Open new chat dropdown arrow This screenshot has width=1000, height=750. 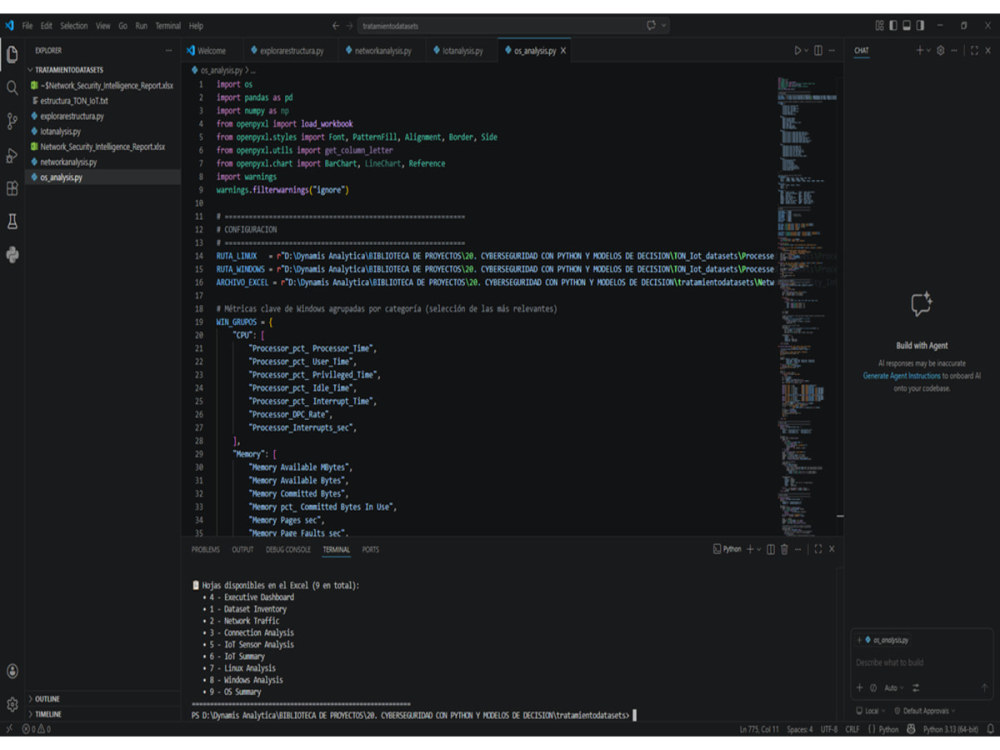tap(929, 50)
